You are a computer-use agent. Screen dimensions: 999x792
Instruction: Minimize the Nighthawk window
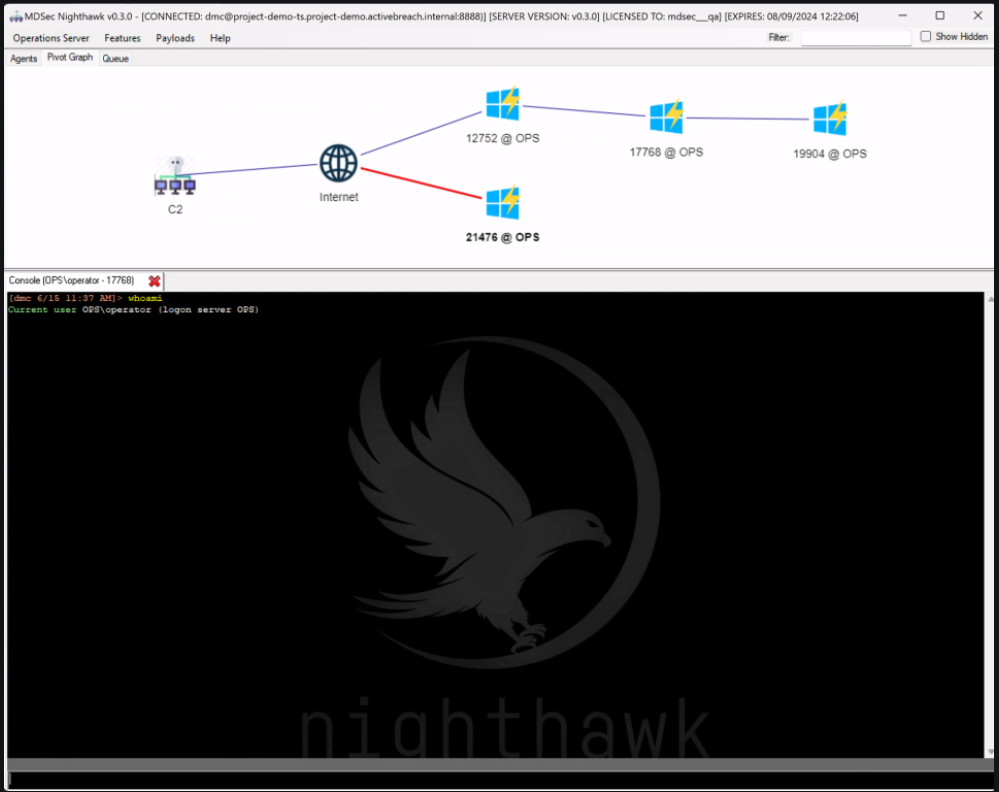(x=902, y=15)
